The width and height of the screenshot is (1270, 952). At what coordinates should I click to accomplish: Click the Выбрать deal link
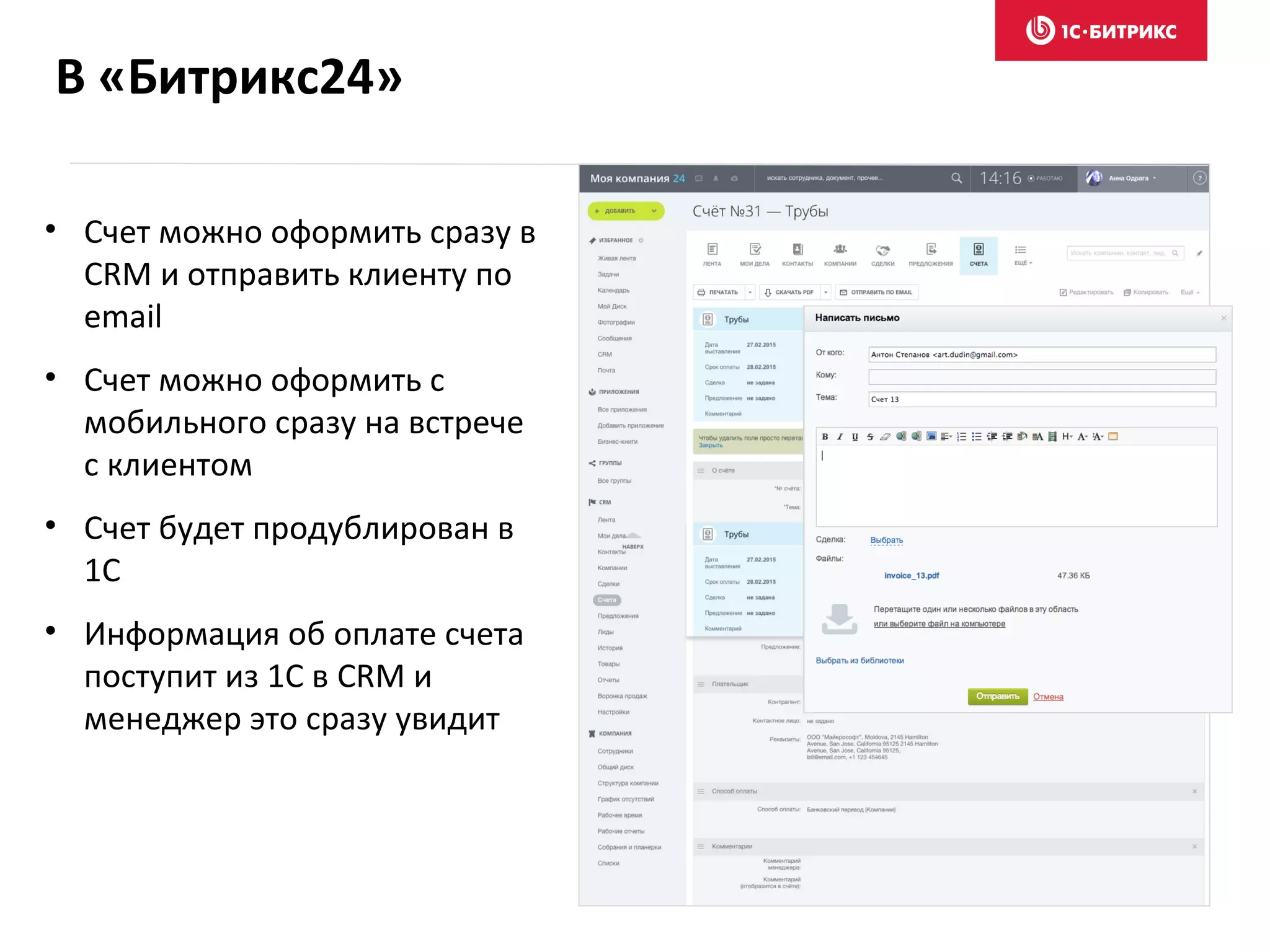pyautogui.click(x=886, y=540)
